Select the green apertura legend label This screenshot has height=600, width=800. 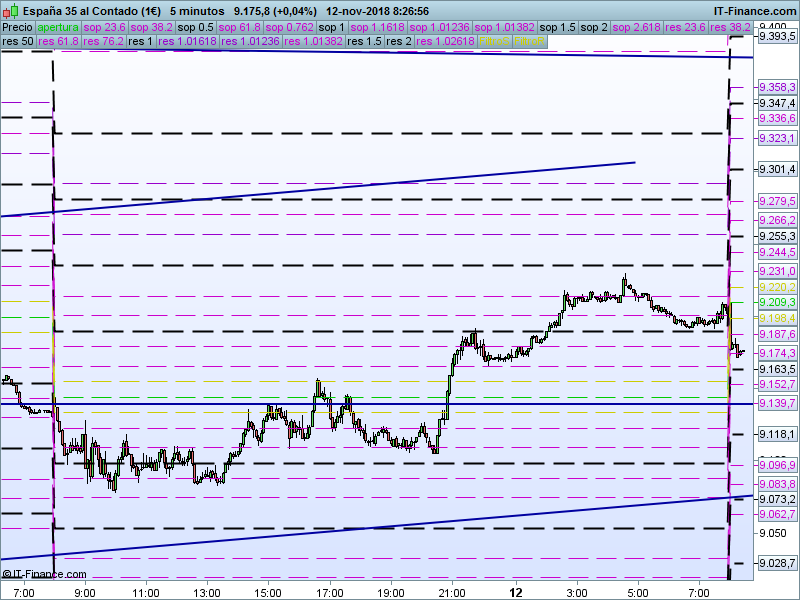coord(58,28)
